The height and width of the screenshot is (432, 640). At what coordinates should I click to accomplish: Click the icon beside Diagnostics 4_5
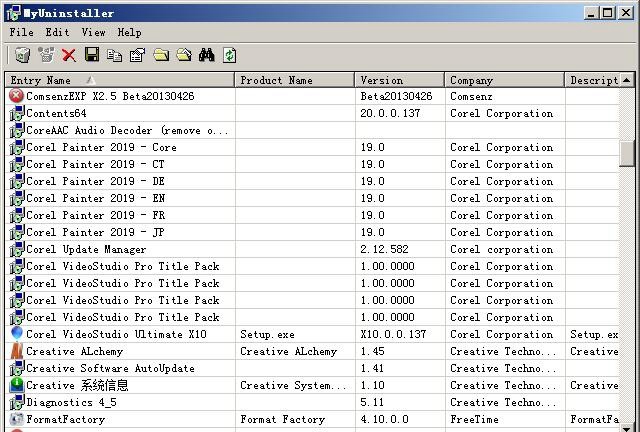pos(17,402)
